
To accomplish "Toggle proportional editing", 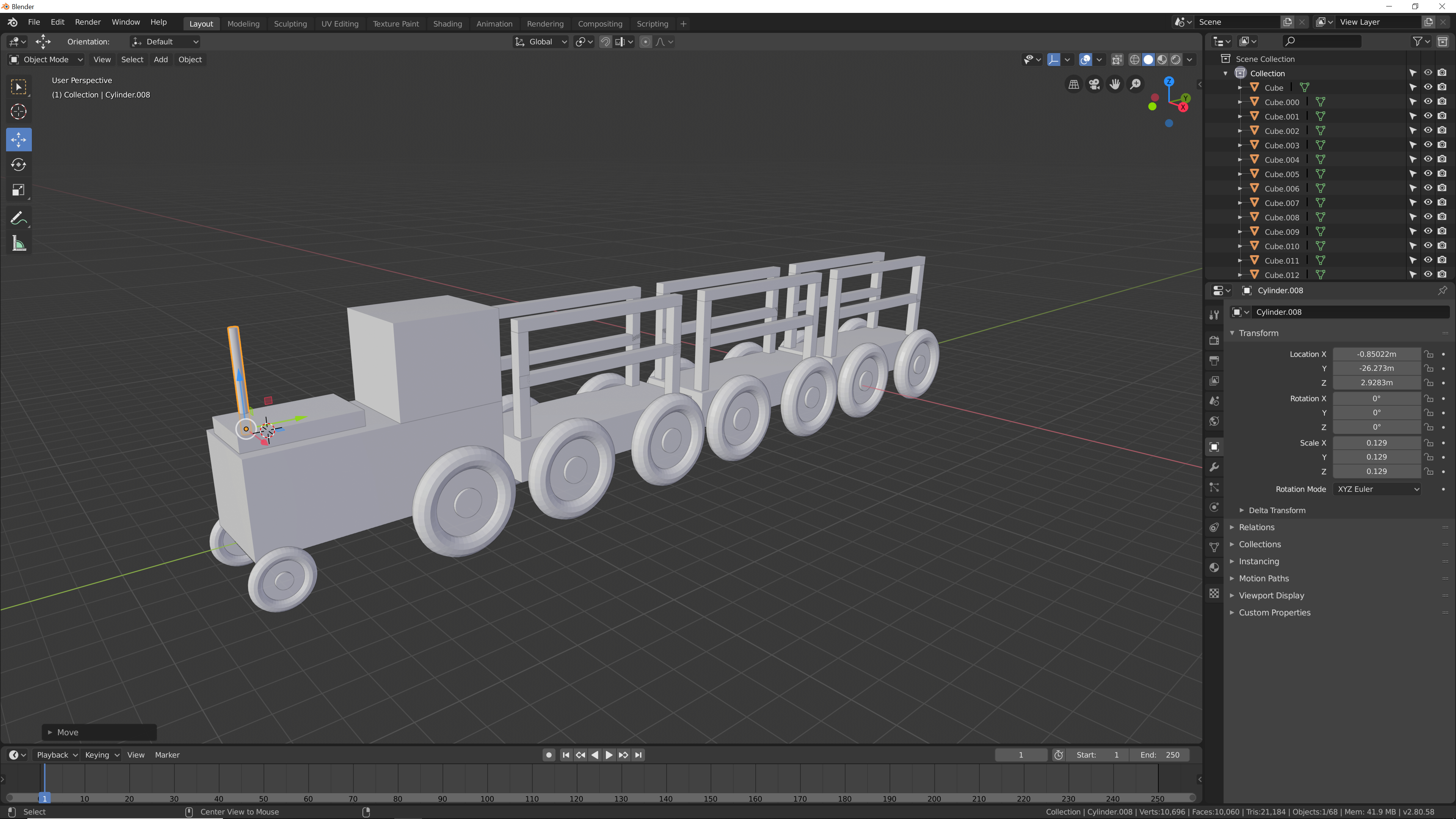I will (x=645, y=42).
